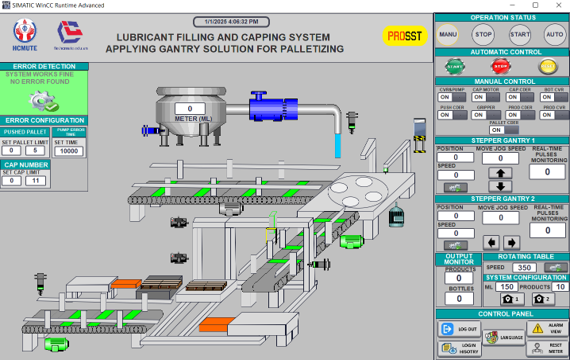The width and height of the screenshot is (570, 360).
Task: Open the LANGUAGE selection button
Action: [x=503, y=337]
